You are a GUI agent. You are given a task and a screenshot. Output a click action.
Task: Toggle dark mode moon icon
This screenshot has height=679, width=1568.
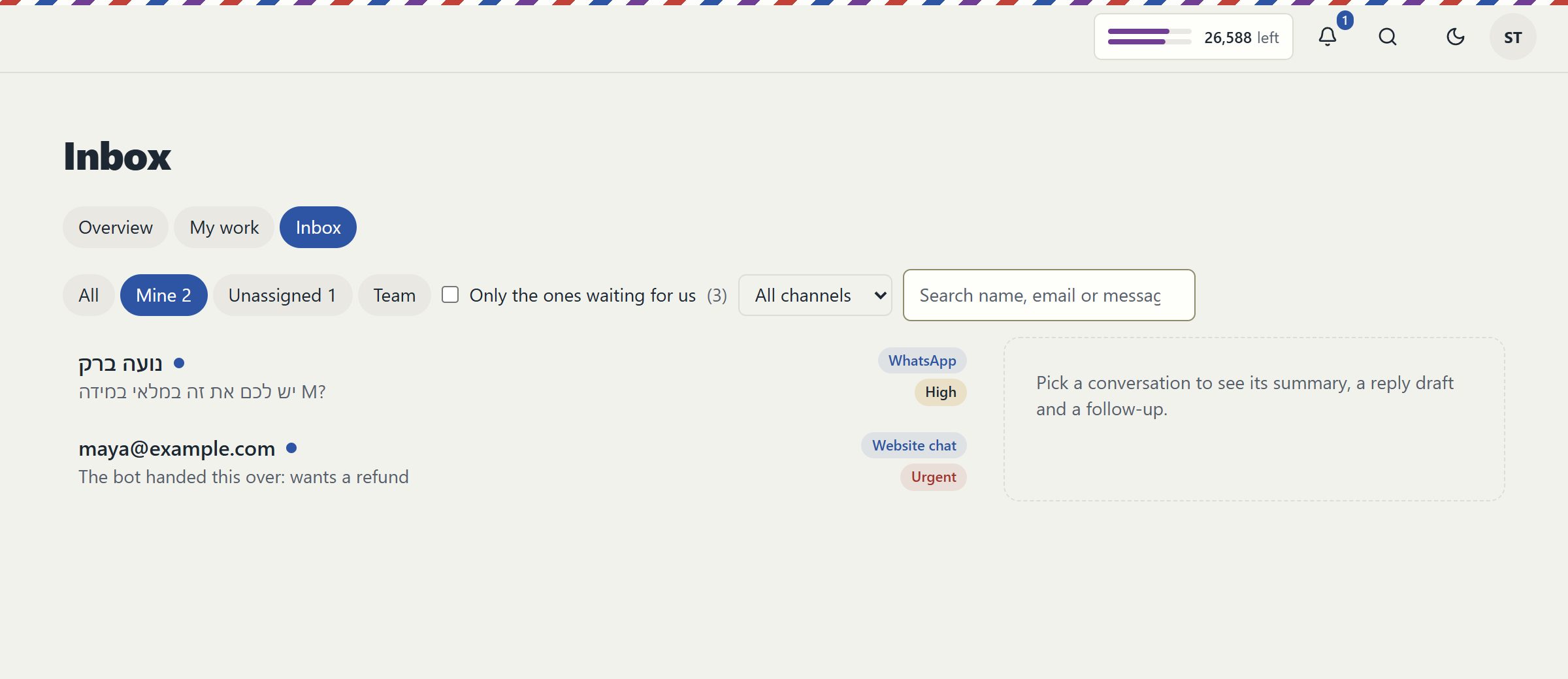[x=1456, y=37]
